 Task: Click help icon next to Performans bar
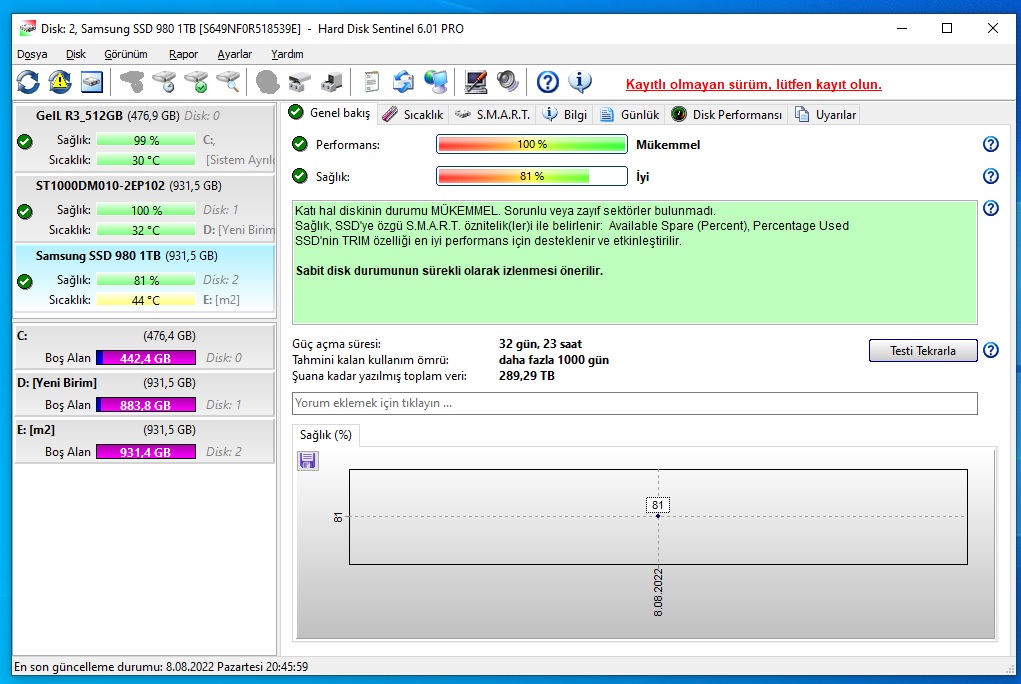[x=990, y=144]
